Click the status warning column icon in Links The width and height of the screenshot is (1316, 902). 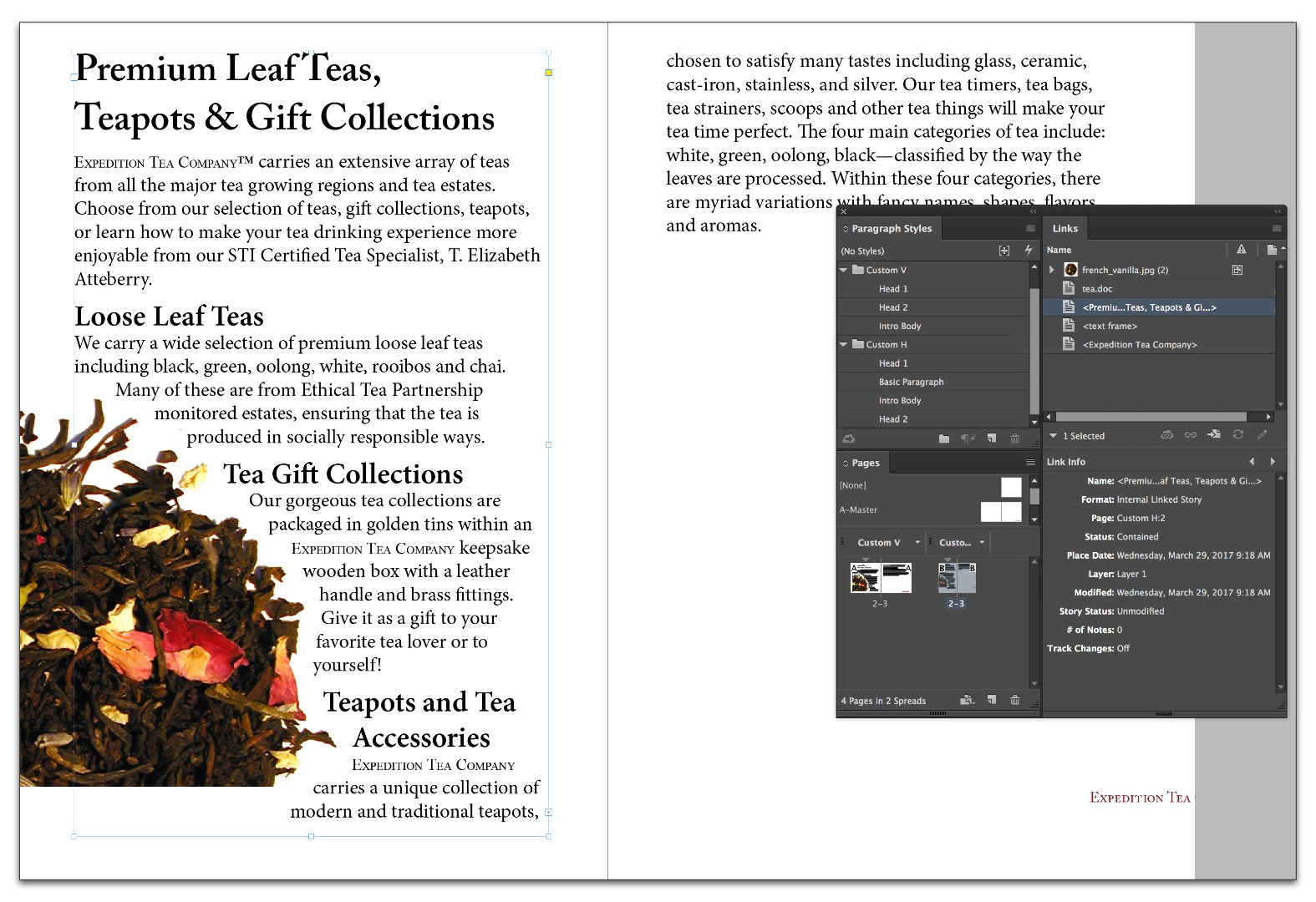tap(1242, 250)
